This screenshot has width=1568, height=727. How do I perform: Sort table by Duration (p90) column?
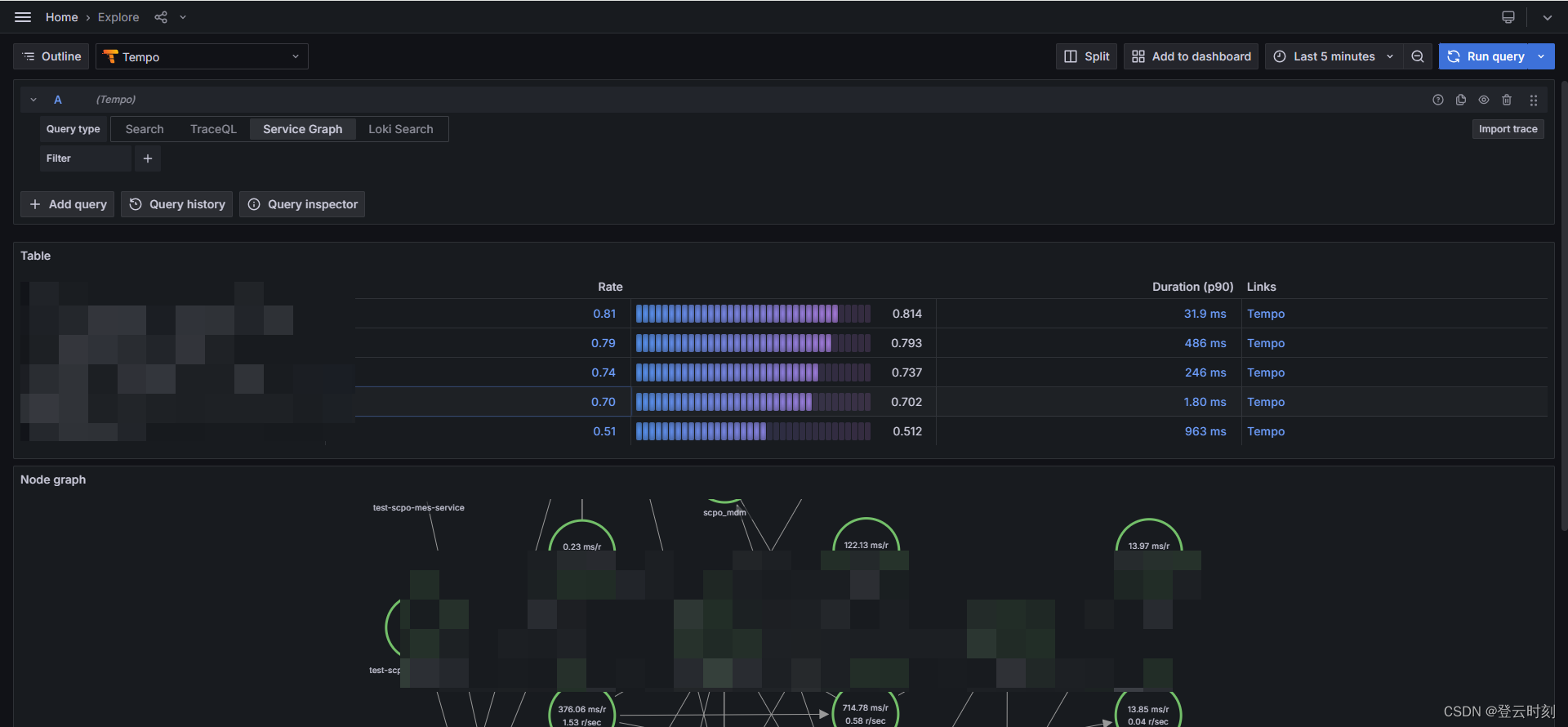click(1192, 287)
